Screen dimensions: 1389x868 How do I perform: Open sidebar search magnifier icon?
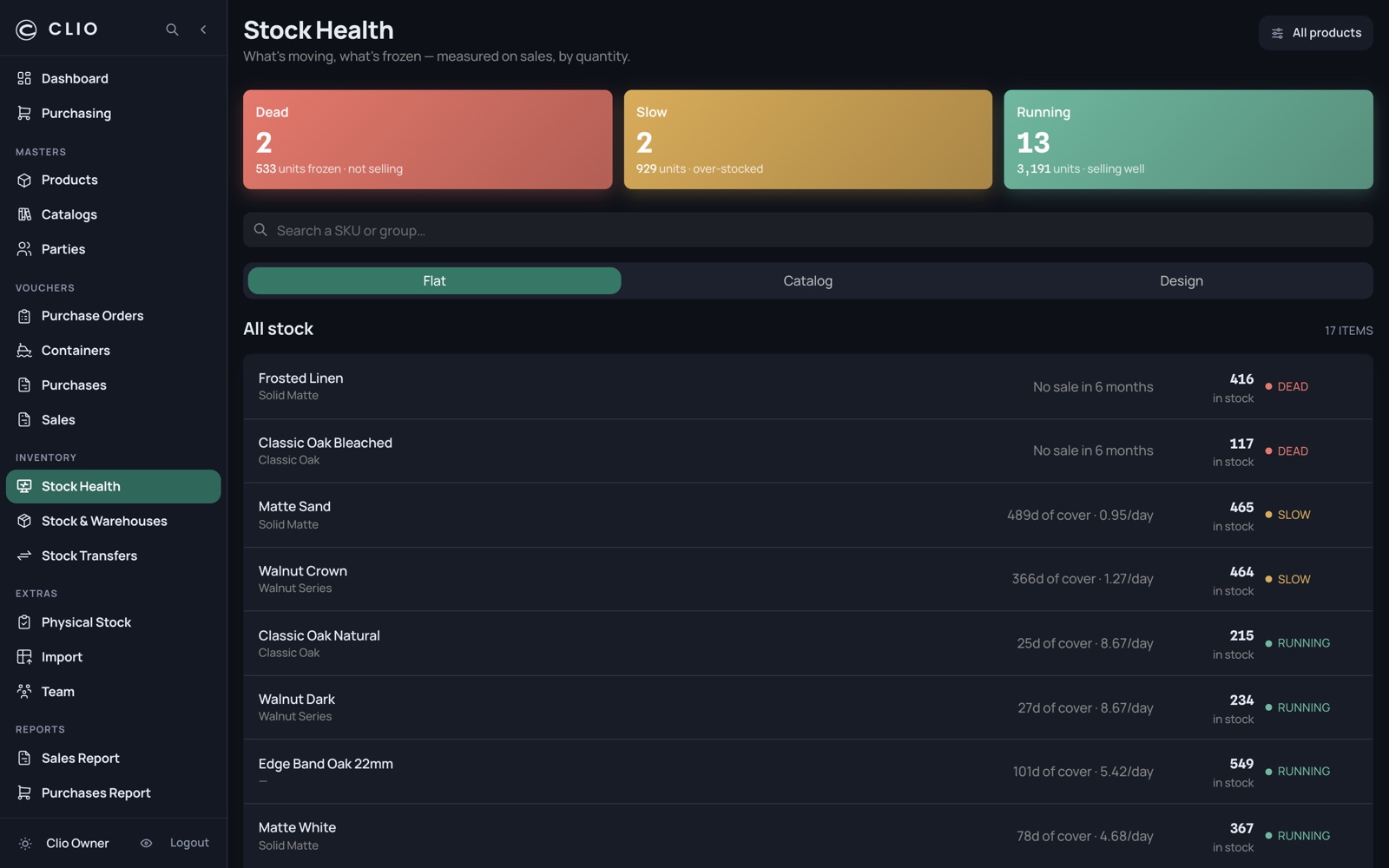tap(172, 30)
